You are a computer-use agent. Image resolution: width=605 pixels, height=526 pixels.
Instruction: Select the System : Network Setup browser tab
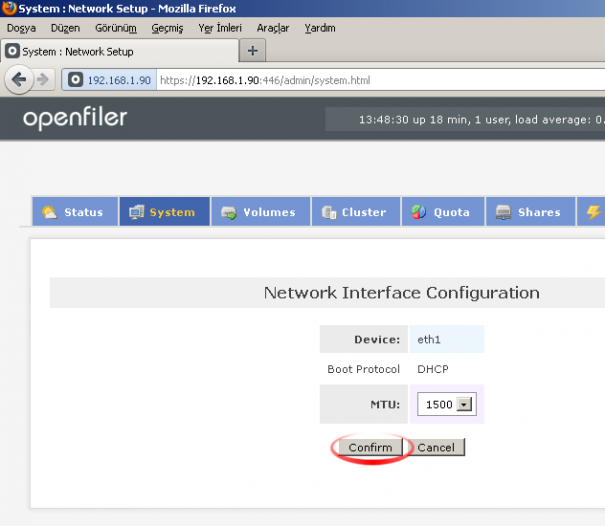[x=120, y=51]
